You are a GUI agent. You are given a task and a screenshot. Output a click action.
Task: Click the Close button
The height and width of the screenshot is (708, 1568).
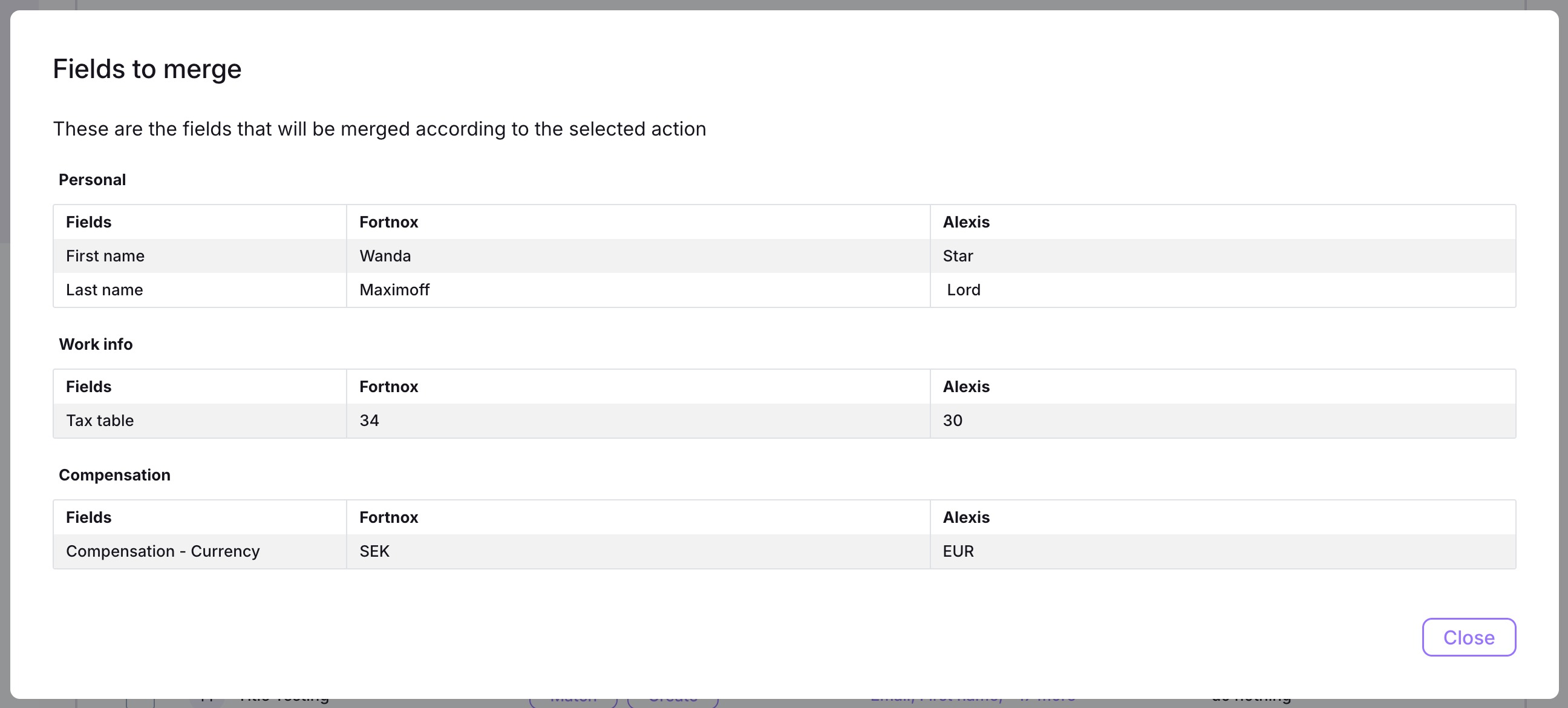1468,637
